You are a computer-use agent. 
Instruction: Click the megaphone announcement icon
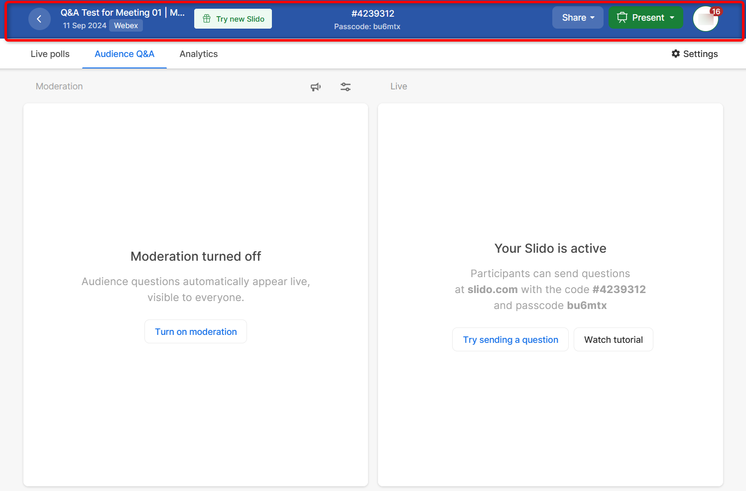click(316, 87)
